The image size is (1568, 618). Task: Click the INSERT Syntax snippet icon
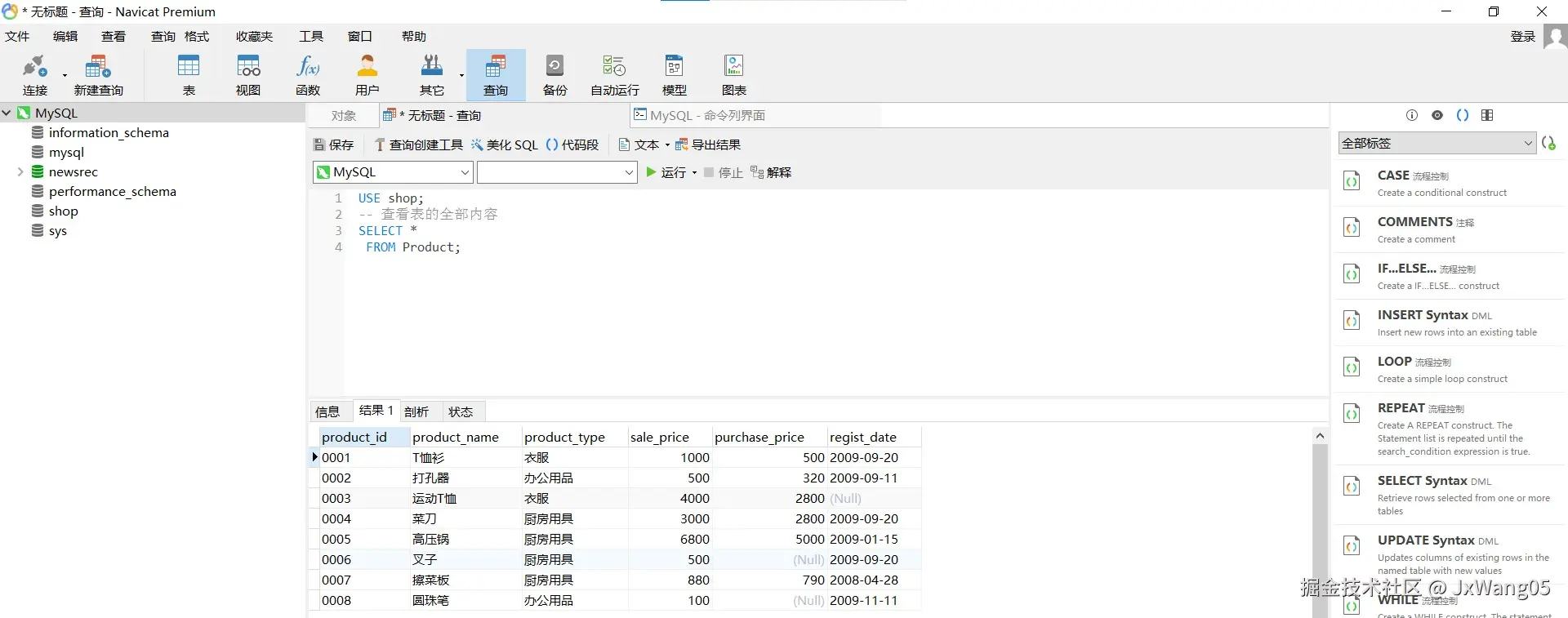click(1352, 321)
